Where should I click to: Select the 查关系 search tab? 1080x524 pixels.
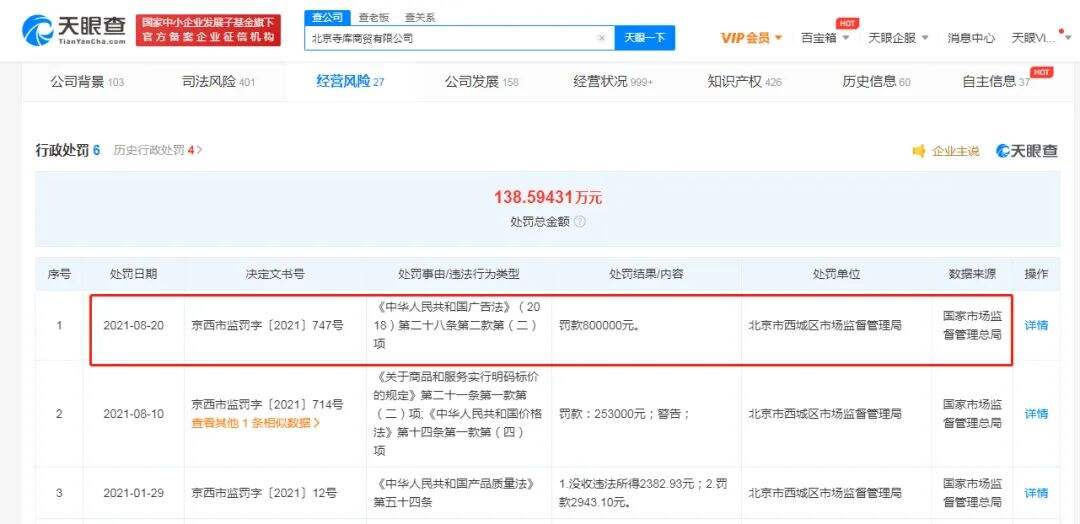[419, 18]
